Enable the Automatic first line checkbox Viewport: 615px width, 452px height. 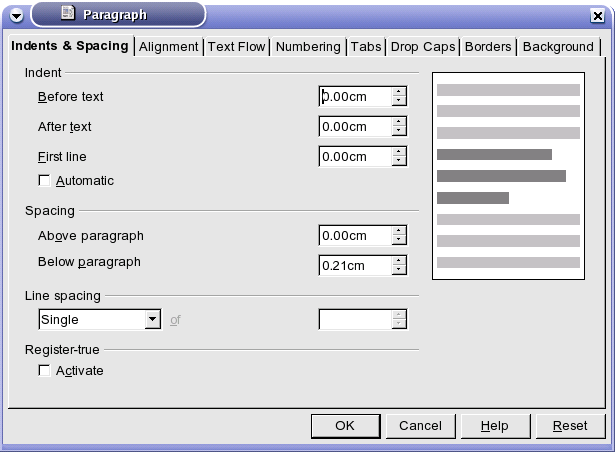point(44,180)
